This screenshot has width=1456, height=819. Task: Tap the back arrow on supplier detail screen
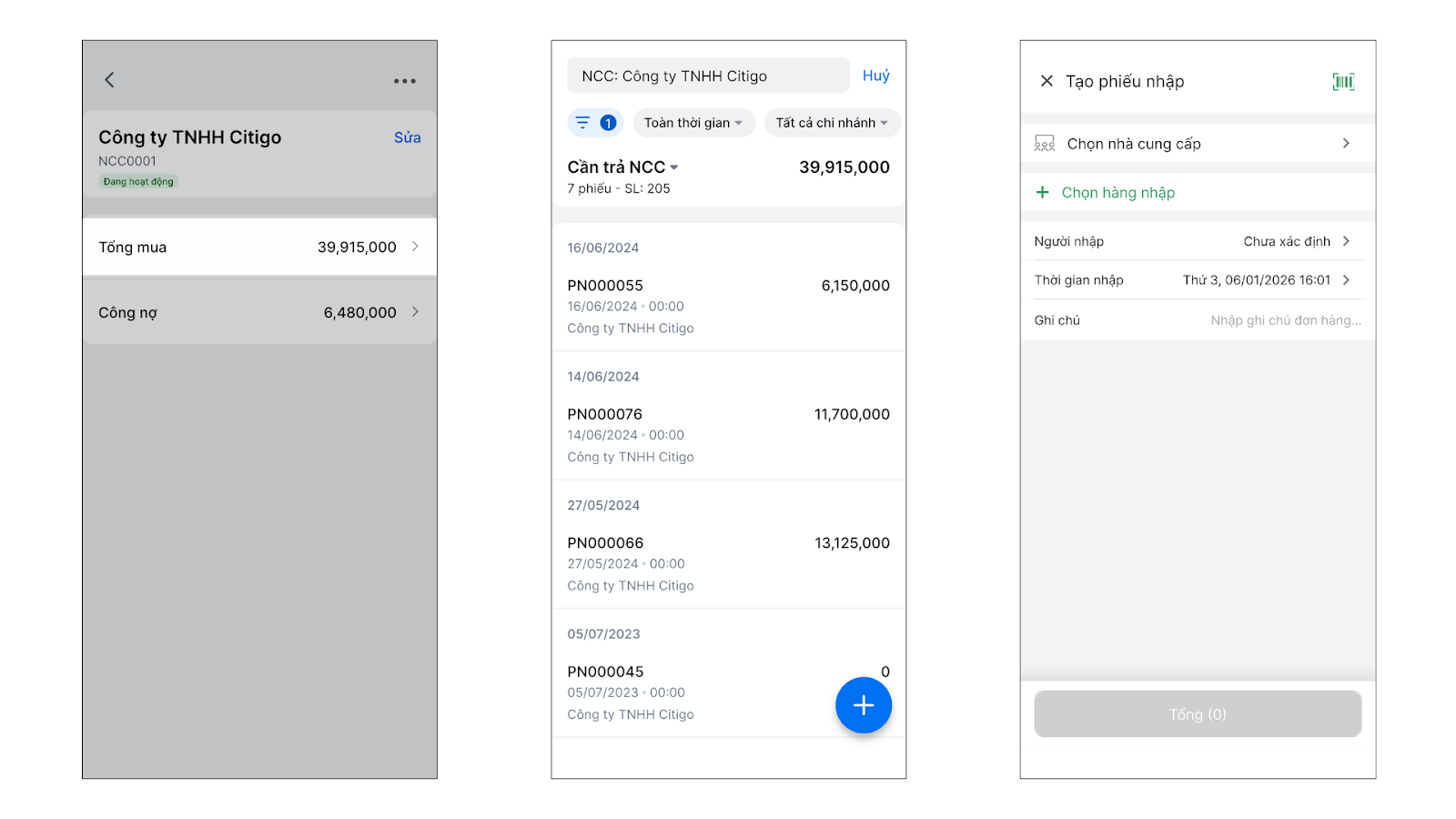pos(109,80)
